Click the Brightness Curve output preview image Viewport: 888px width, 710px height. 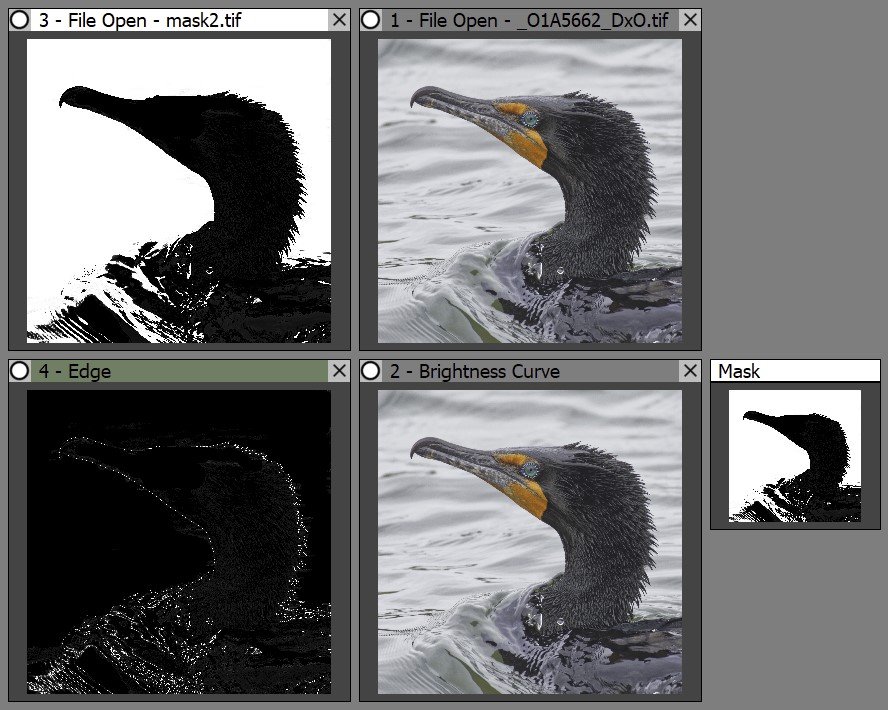pos(529,542)
